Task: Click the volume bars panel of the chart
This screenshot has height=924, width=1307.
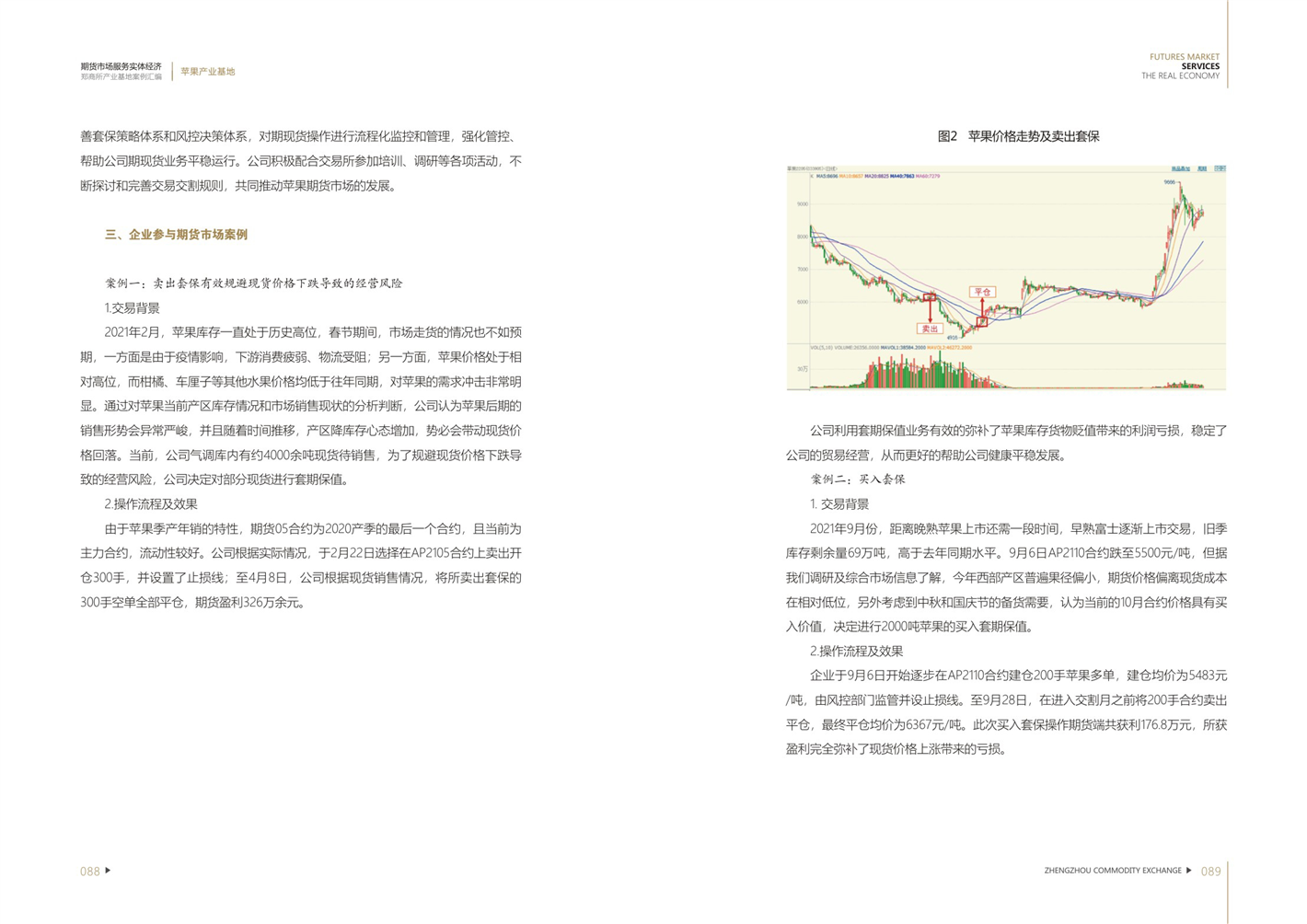Action: [x=1006, y=368]
